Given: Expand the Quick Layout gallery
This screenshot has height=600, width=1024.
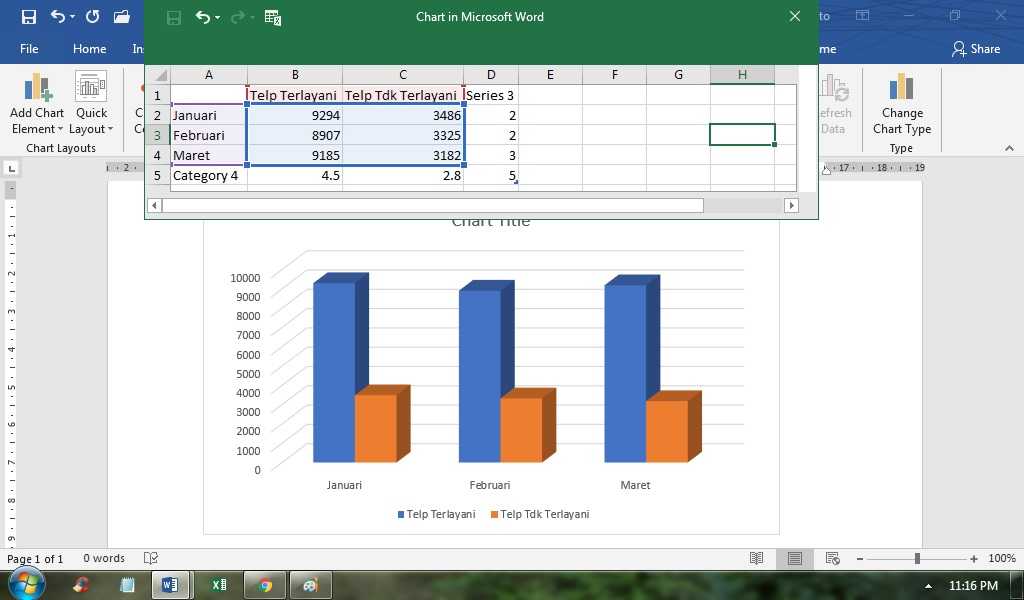Looking at the screenshot, I should (91, 103).
